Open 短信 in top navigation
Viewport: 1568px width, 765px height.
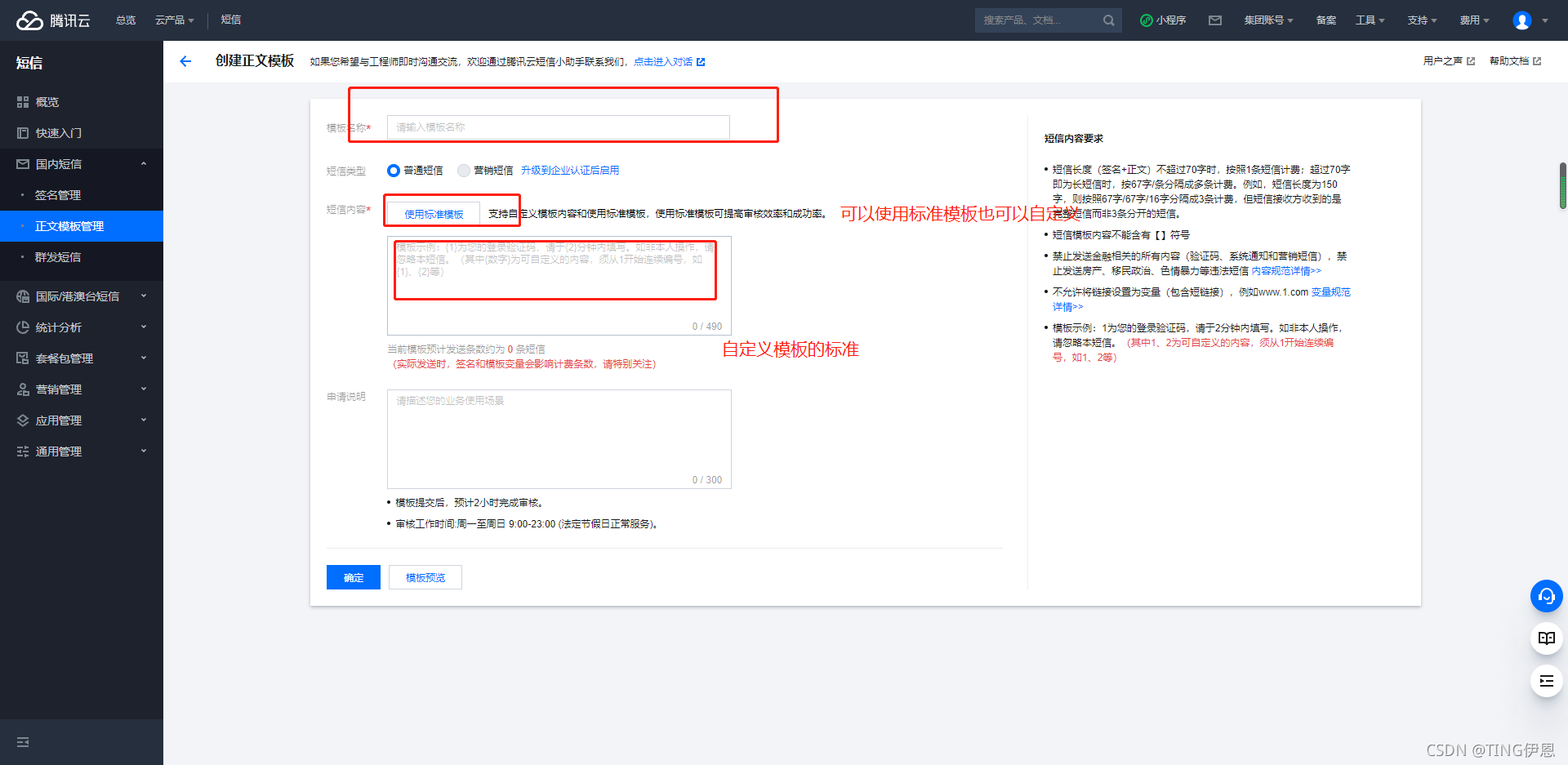pyautogui.click(x=231, y=20)
